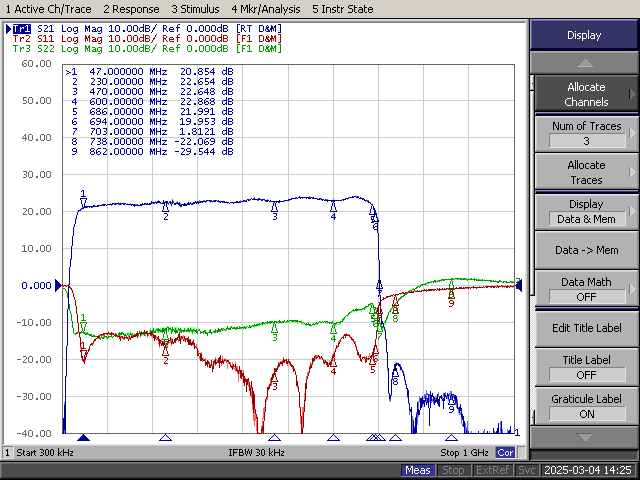This screenshot has height=480, width=640.
Task: Click marker 3 triangle on bottom axis
Action: pyautogui.click(x=274, y=438)
